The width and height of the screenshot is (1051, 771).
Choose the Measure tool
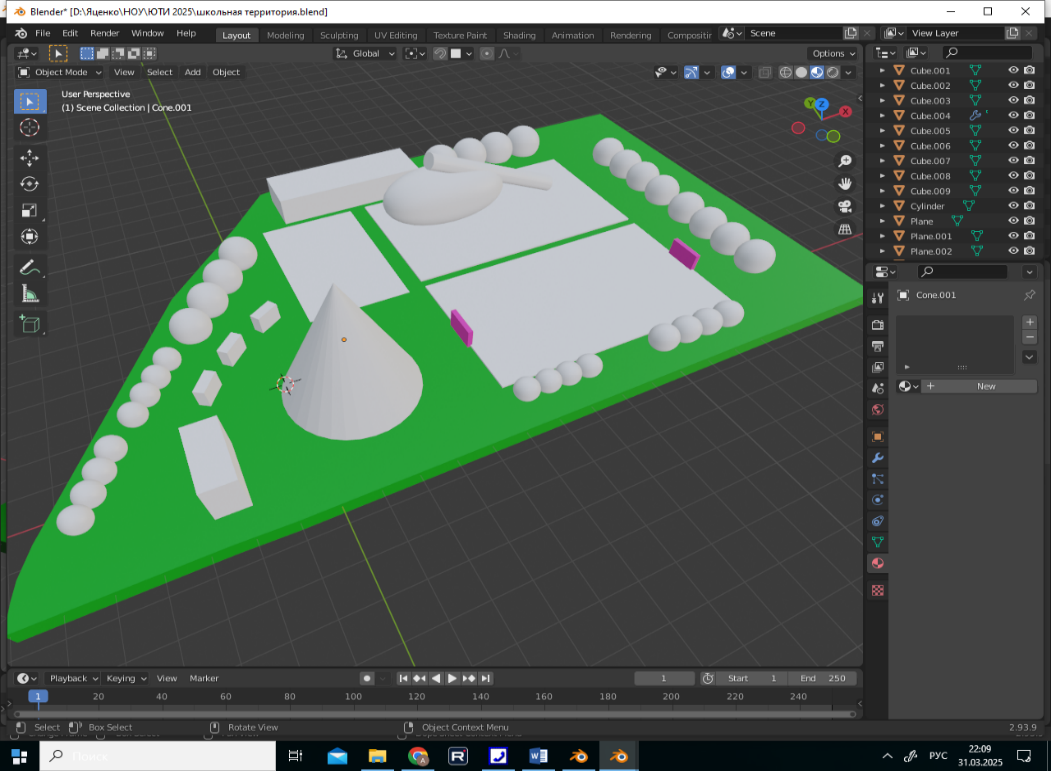[x=29, y=294]
